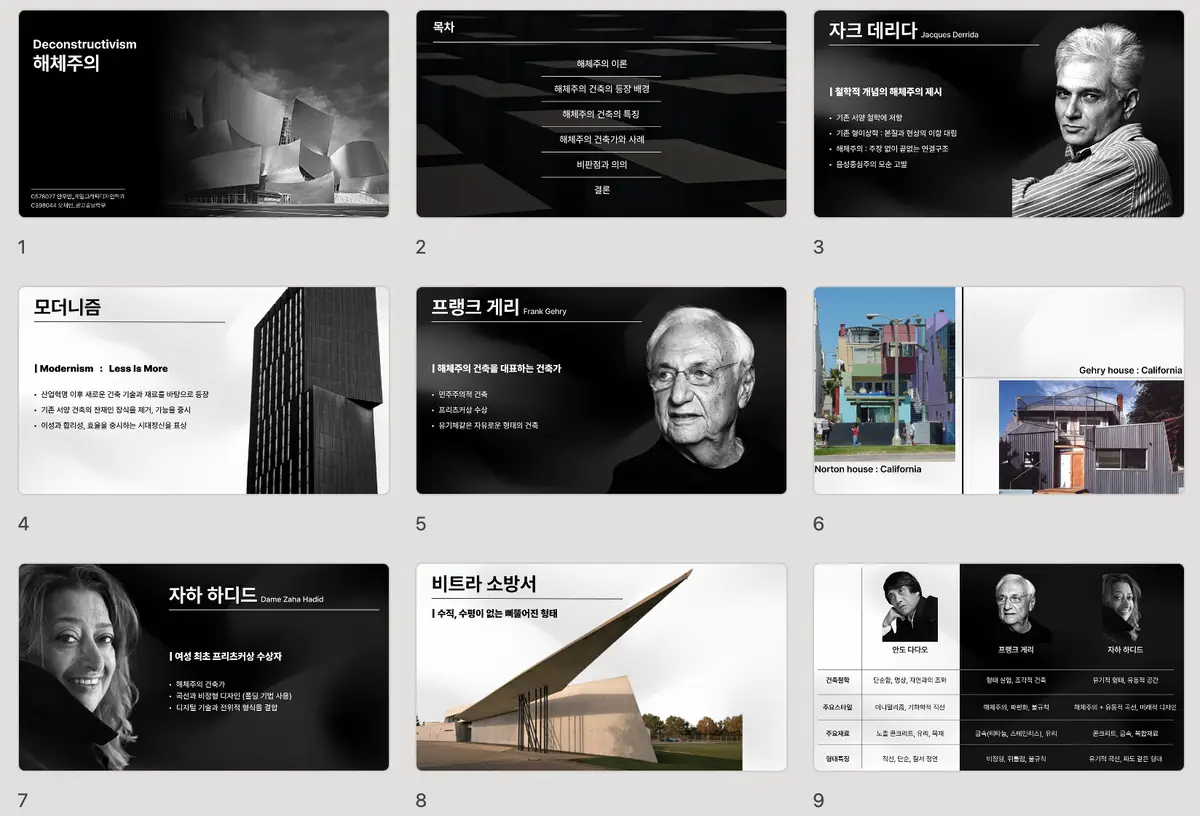The height and width of the screenshot is (816, 1200).
Task: Click slide number 9 label
Action: (x=818, y=800)
